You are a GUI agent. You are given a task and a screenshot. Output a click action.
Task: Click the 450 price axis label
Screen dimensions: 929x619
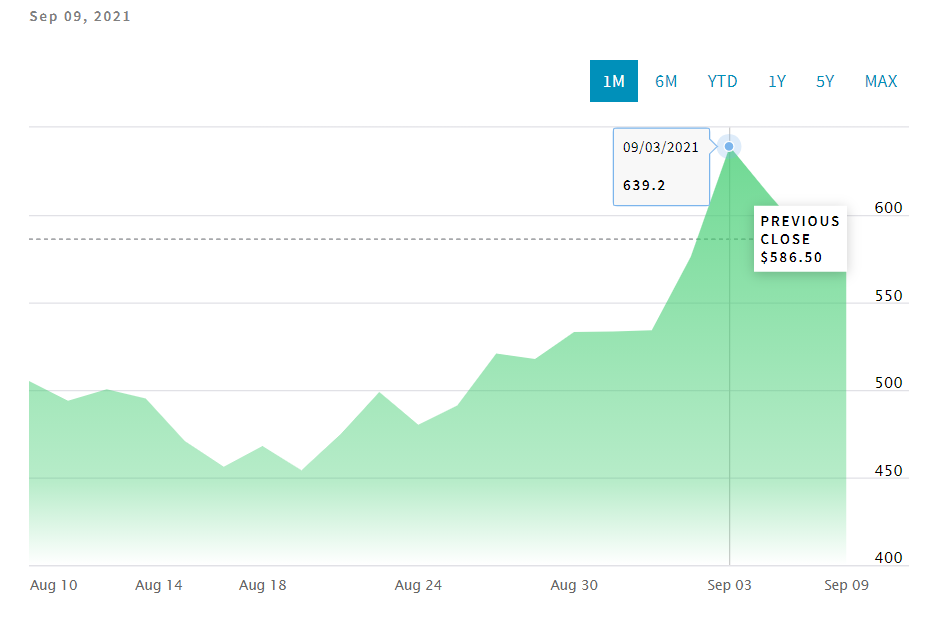888,471
